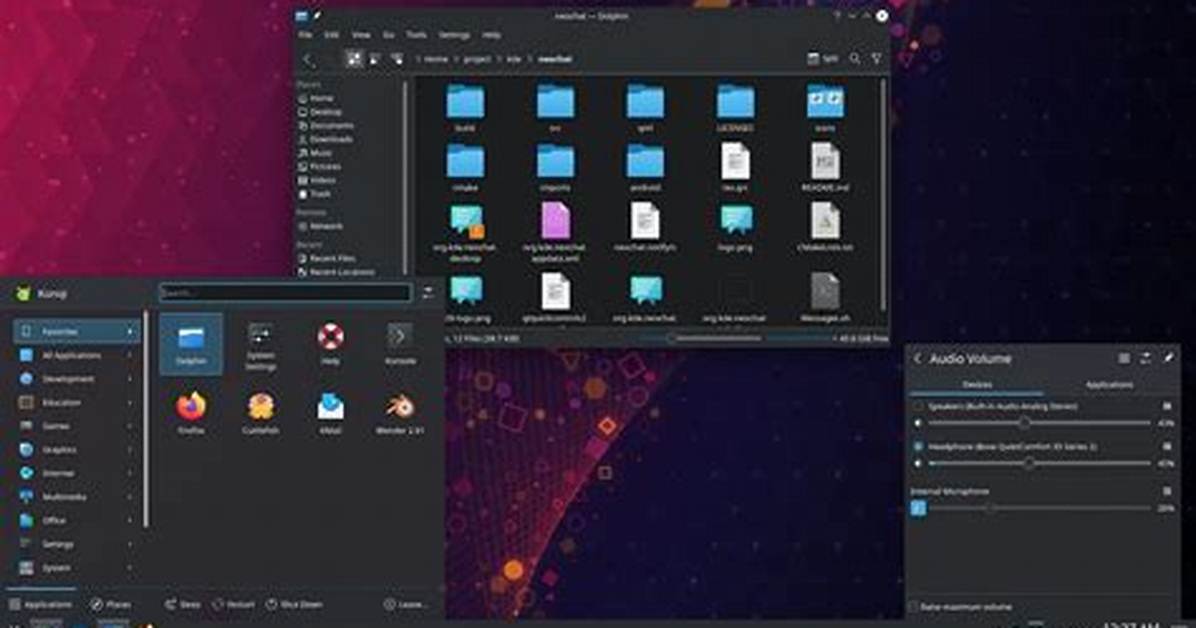1196x628 pixels.
Task: Pin the Audio Volume popup open
Action: tap(1168, 358)
